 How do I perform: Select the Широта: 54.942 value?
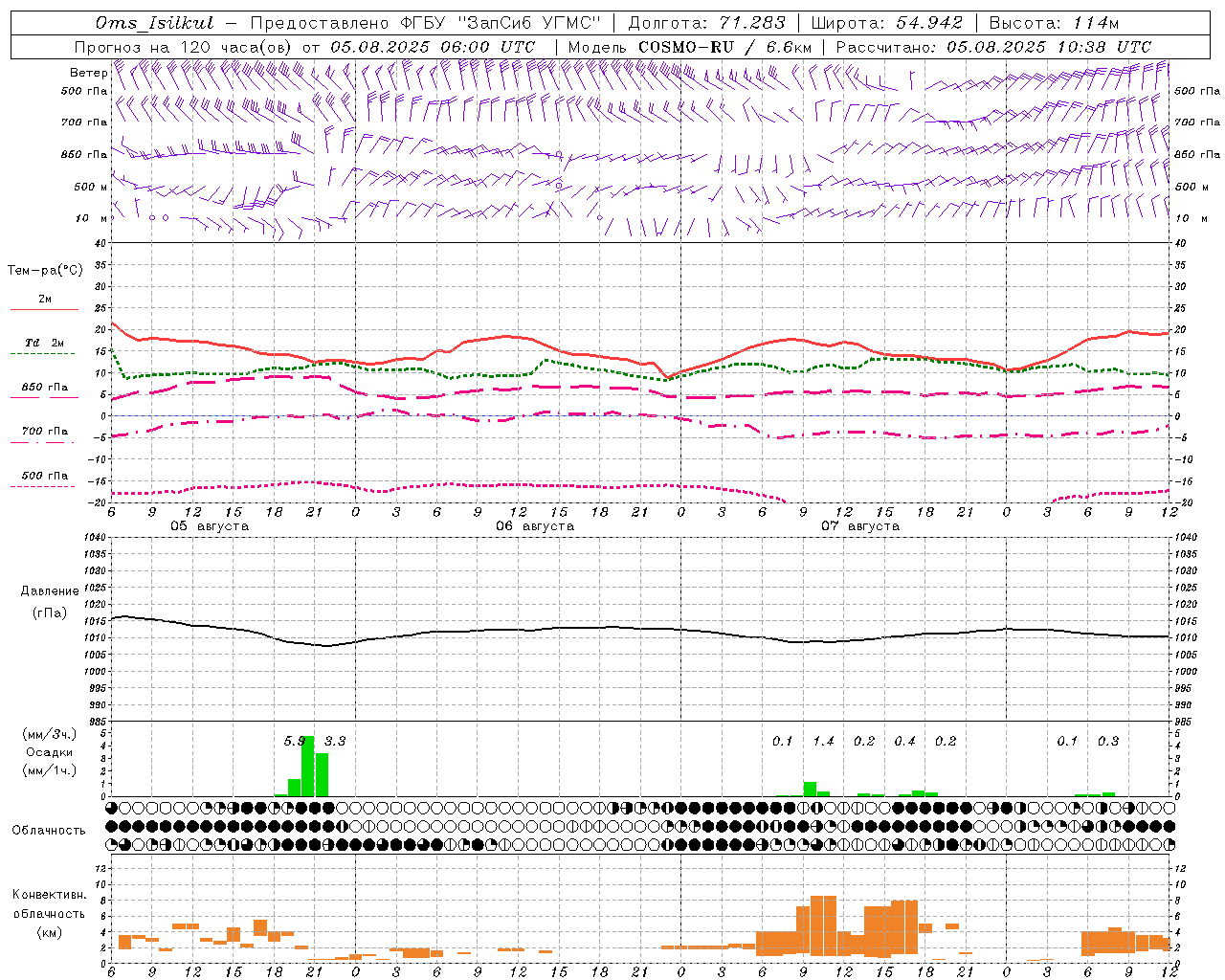point(886,23)
